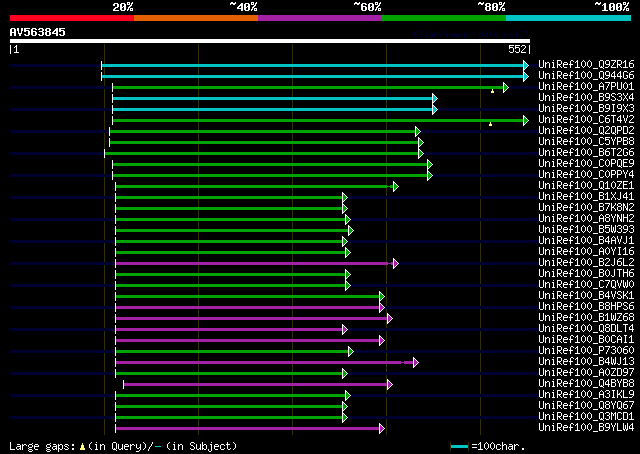Click the purple arrowhead ending B9YLW4 alignment

coord(382,429)
